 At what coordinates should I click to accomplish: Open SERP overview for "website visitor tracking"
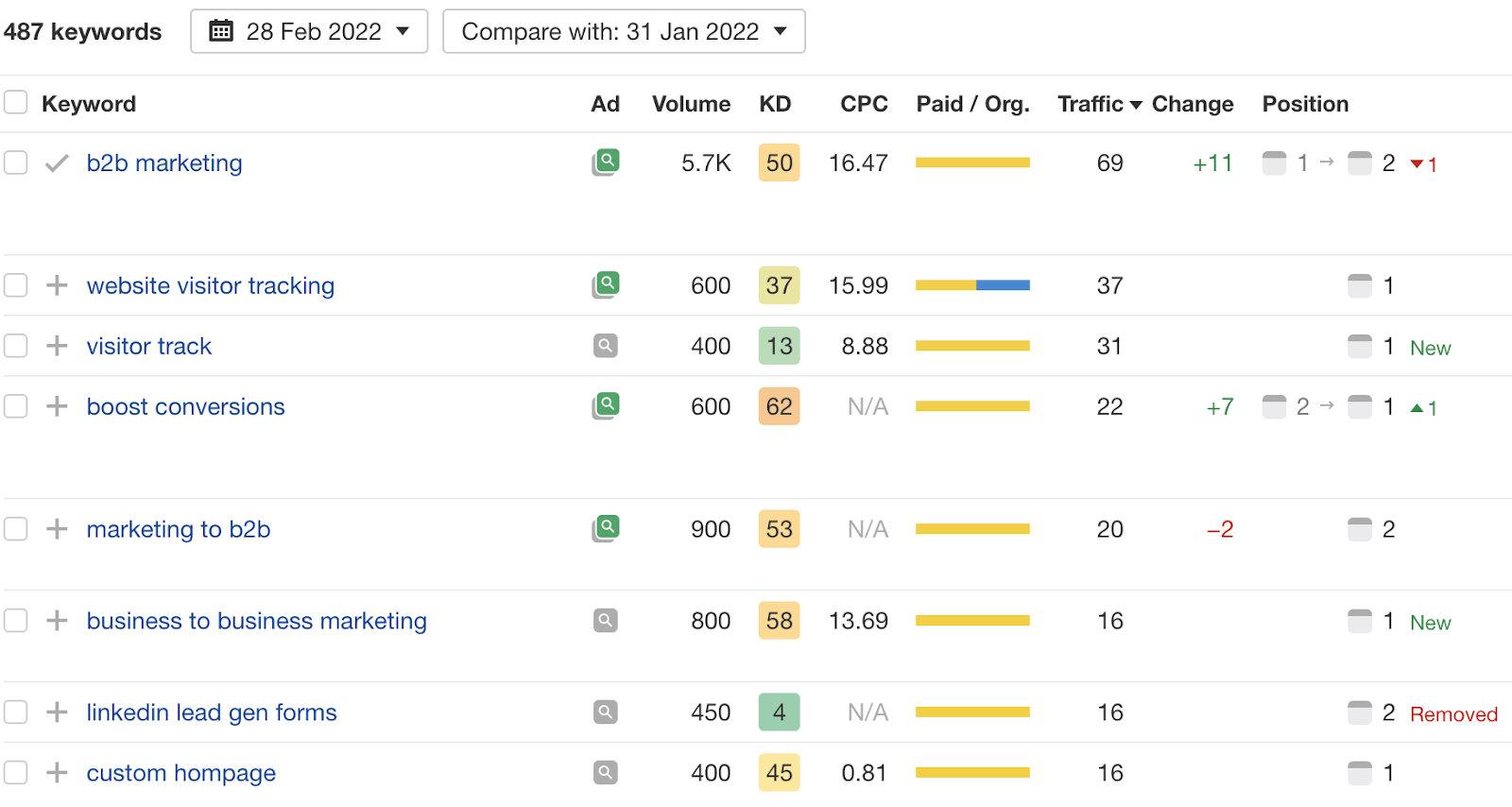pyautogui.click(x=605, y=284)
